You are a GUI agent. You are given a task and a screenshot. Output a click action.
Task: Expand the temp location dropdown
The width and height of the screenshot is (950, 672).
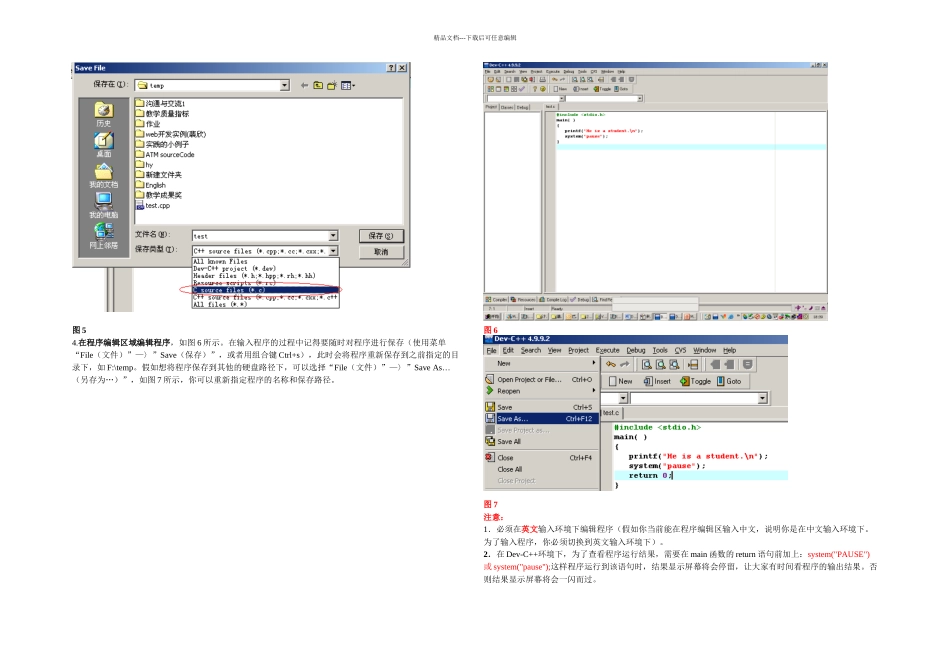[x=285, y=85]
